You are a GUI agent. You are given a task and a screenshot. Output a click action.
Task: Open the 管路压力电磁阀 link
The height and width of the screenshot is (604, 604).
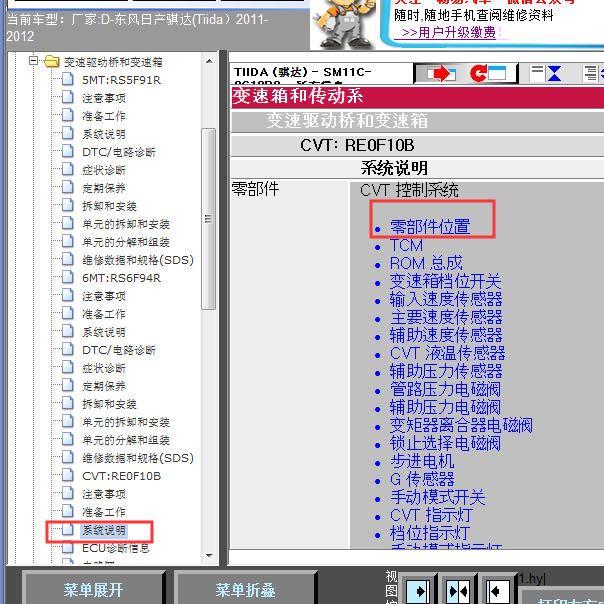click(445, 389)
